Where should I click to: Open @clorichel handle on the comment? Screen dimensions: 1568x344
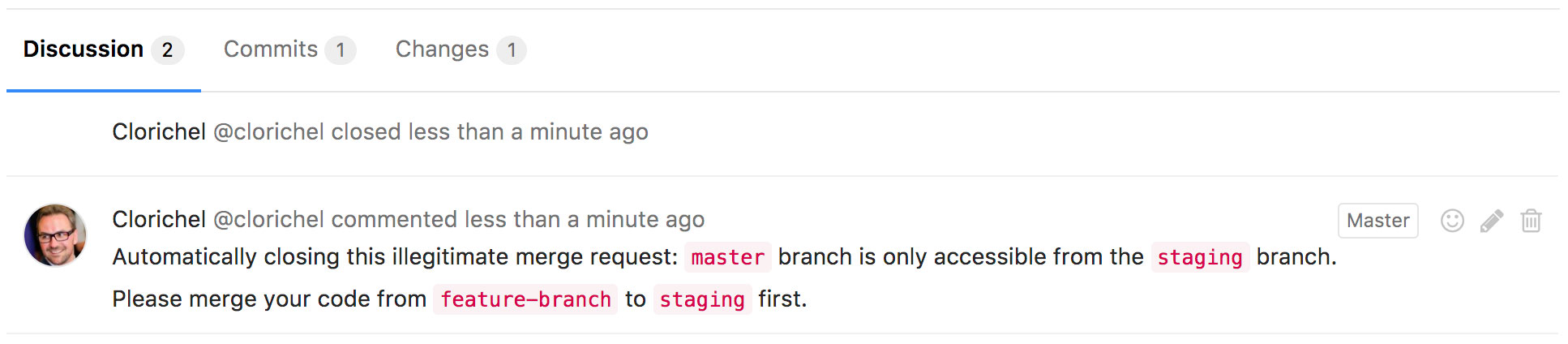coord(268,219)
